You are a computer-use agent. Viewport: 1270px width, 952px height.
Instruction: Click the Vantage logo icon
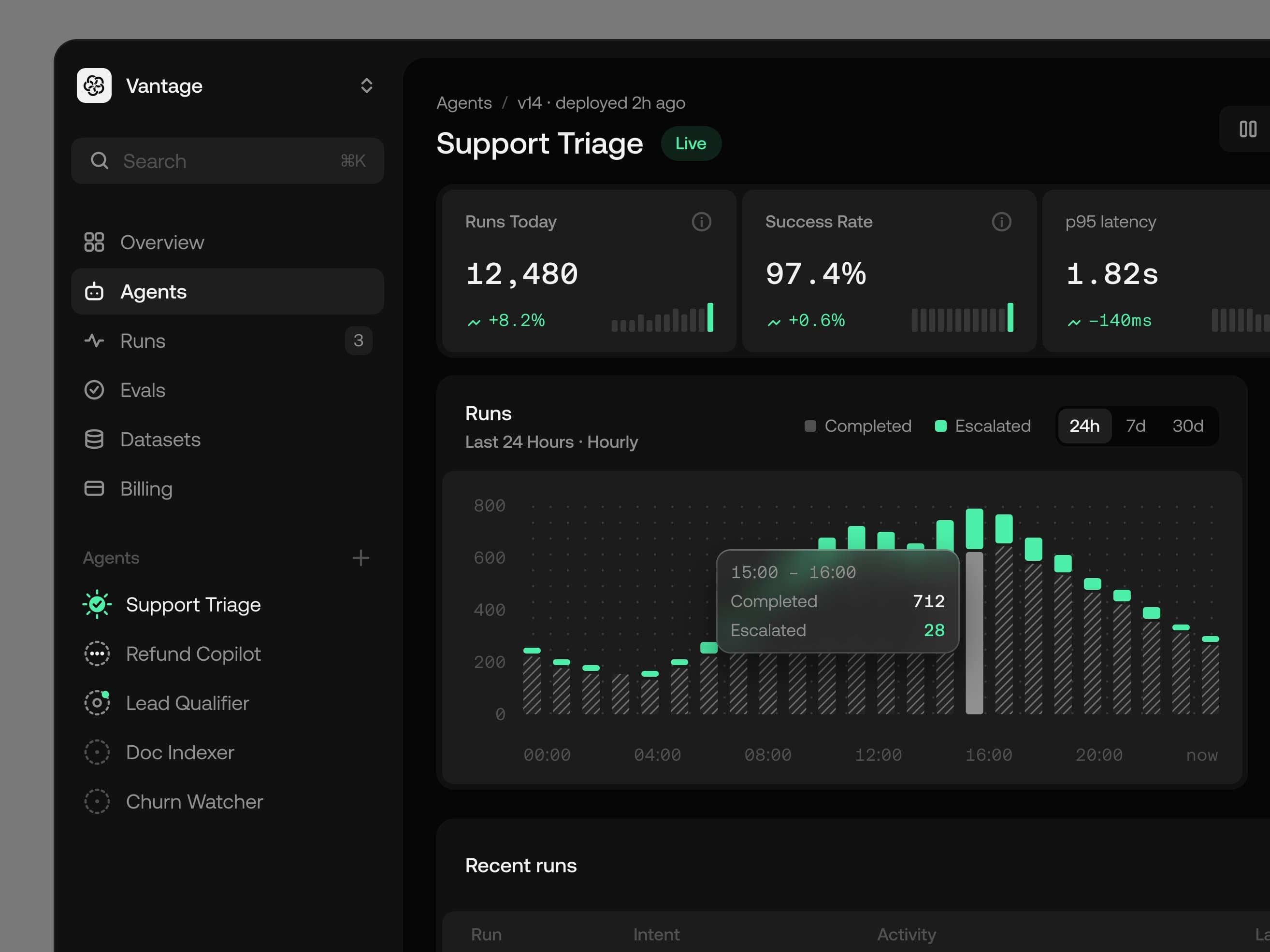[94, 85]
